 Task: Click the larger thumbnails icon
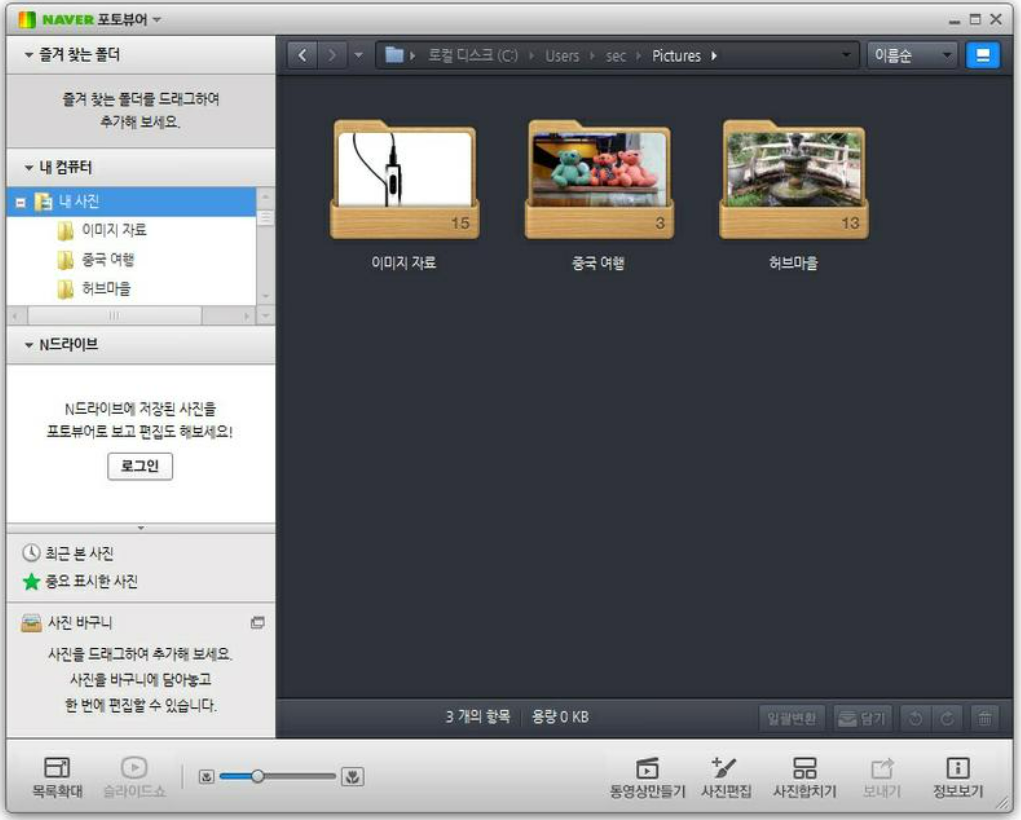353,776
